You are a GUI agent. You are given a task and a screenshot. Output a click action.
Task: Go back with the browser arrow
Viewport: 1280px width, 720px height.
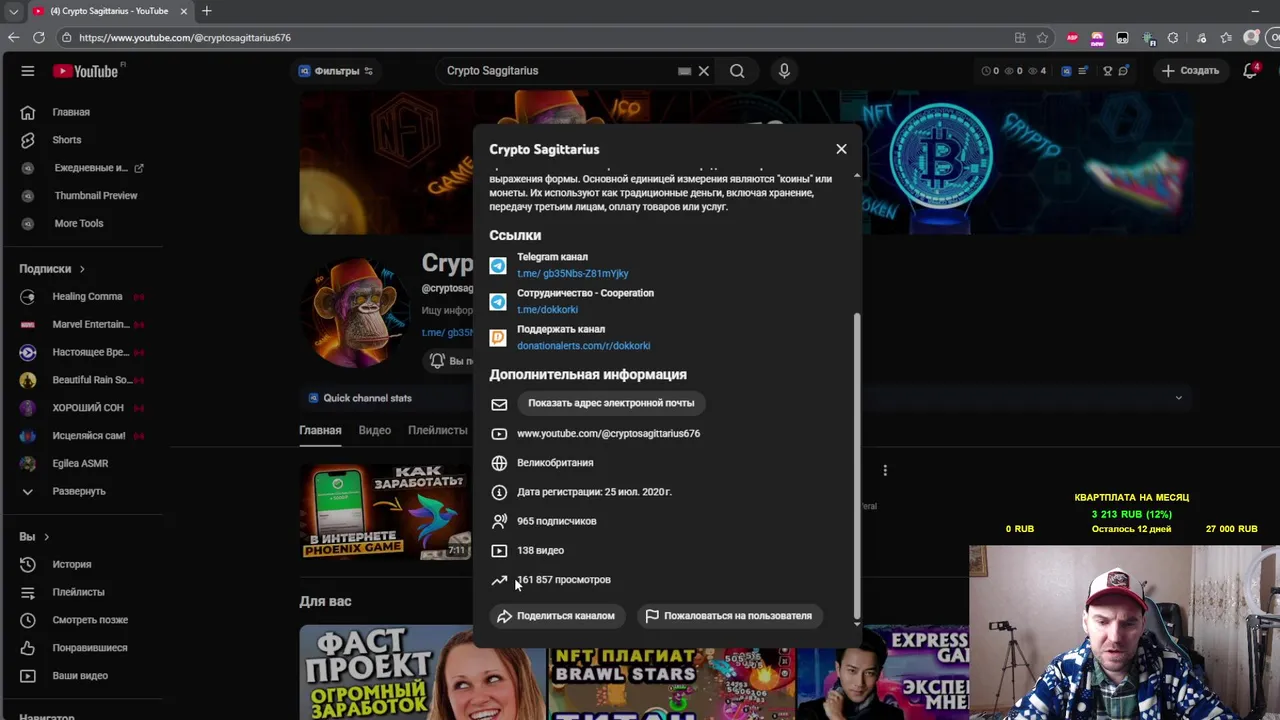point(13,38)
